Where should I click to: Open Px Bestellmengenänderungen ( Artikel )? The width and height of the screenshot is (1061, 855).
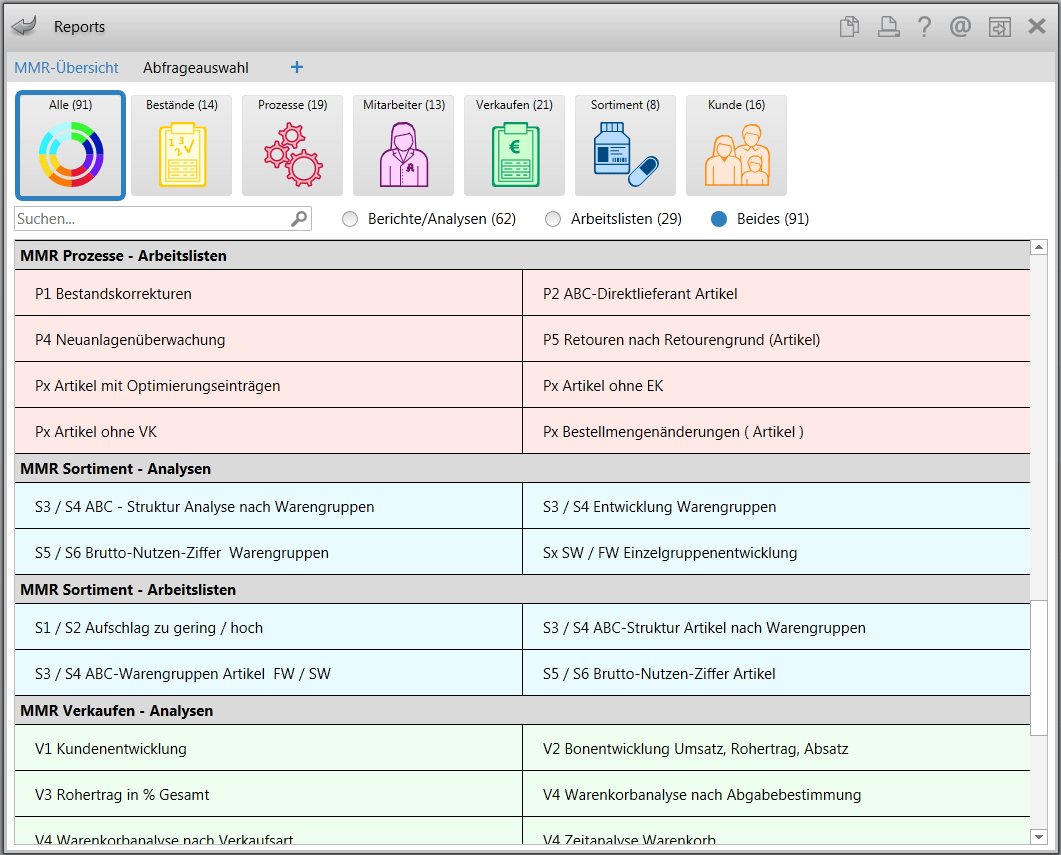(776, 432)
